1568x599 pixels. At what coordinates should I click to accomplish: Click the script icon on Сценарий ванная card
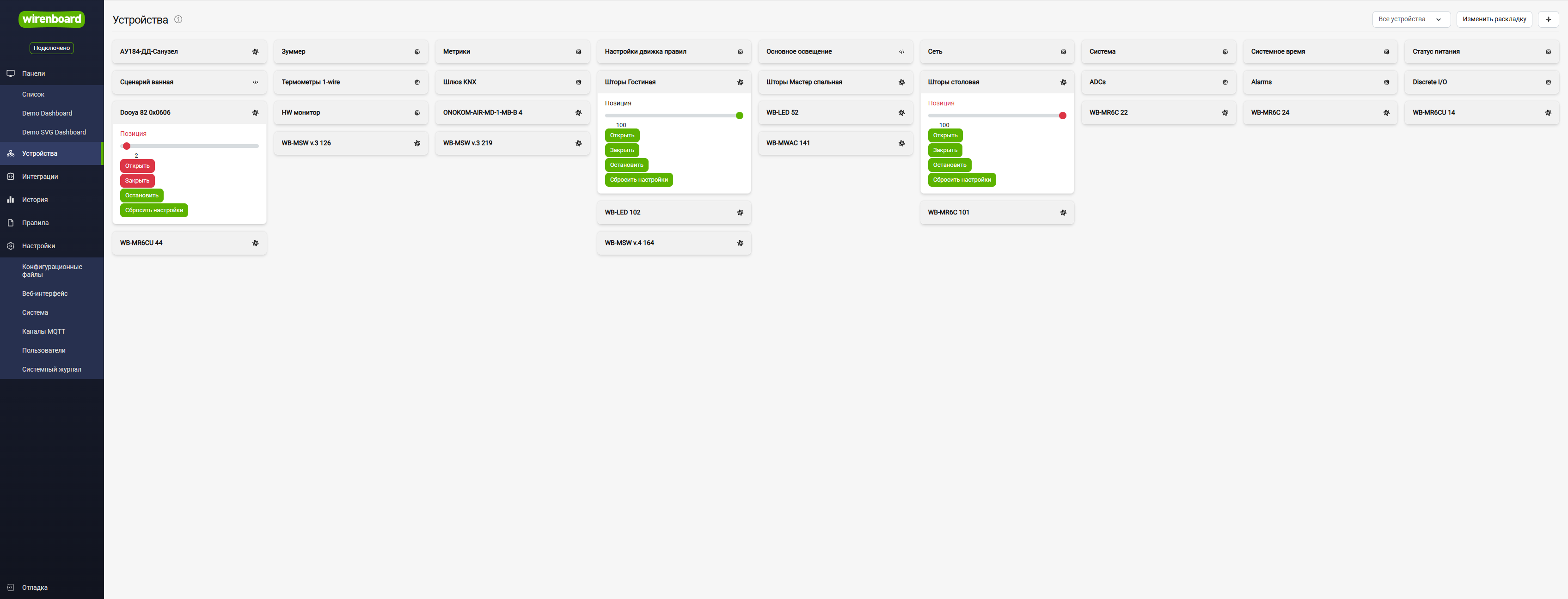(x=255, y=82)
